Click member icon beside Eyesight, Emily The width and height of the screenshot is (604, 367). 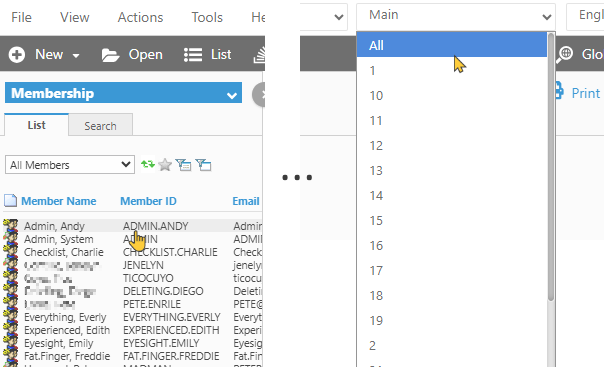(11, 343)
